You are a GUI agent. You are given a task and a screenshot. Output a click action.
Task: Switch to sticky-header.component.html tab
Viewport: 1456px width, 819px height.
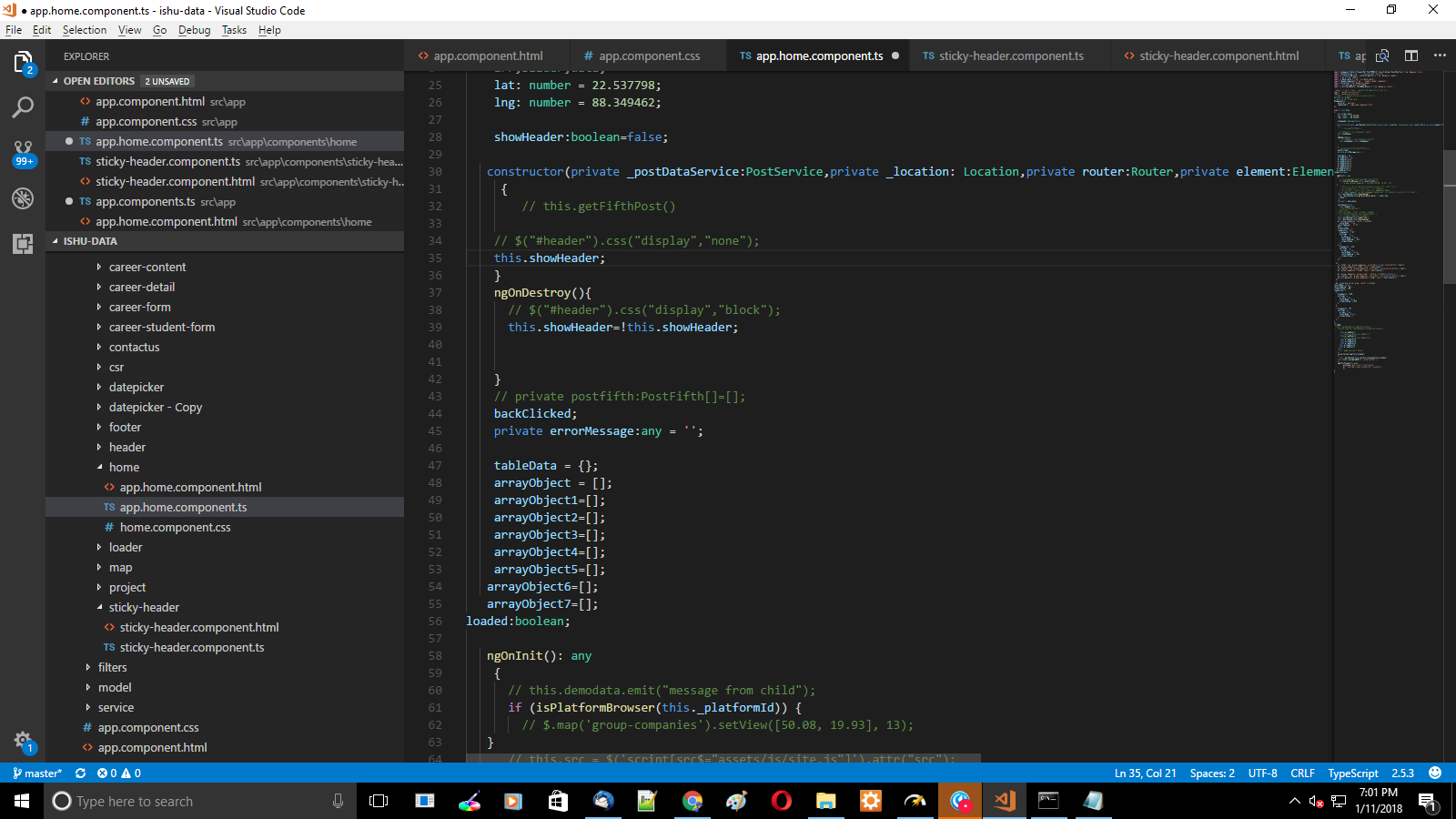[1218, 56]
